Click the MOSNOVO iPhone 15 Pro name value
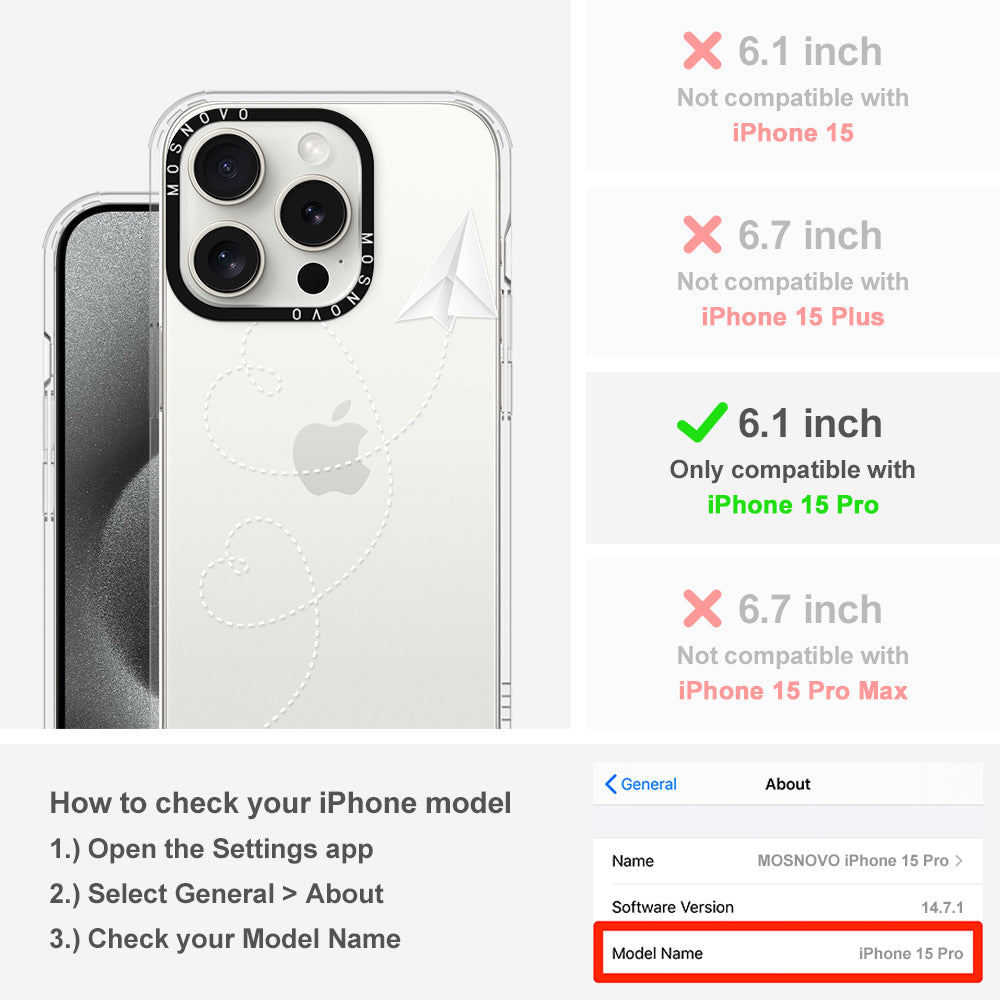The width and height of the screenshot is (1000, 1000). pyautogui.click(x=853, y=860)
